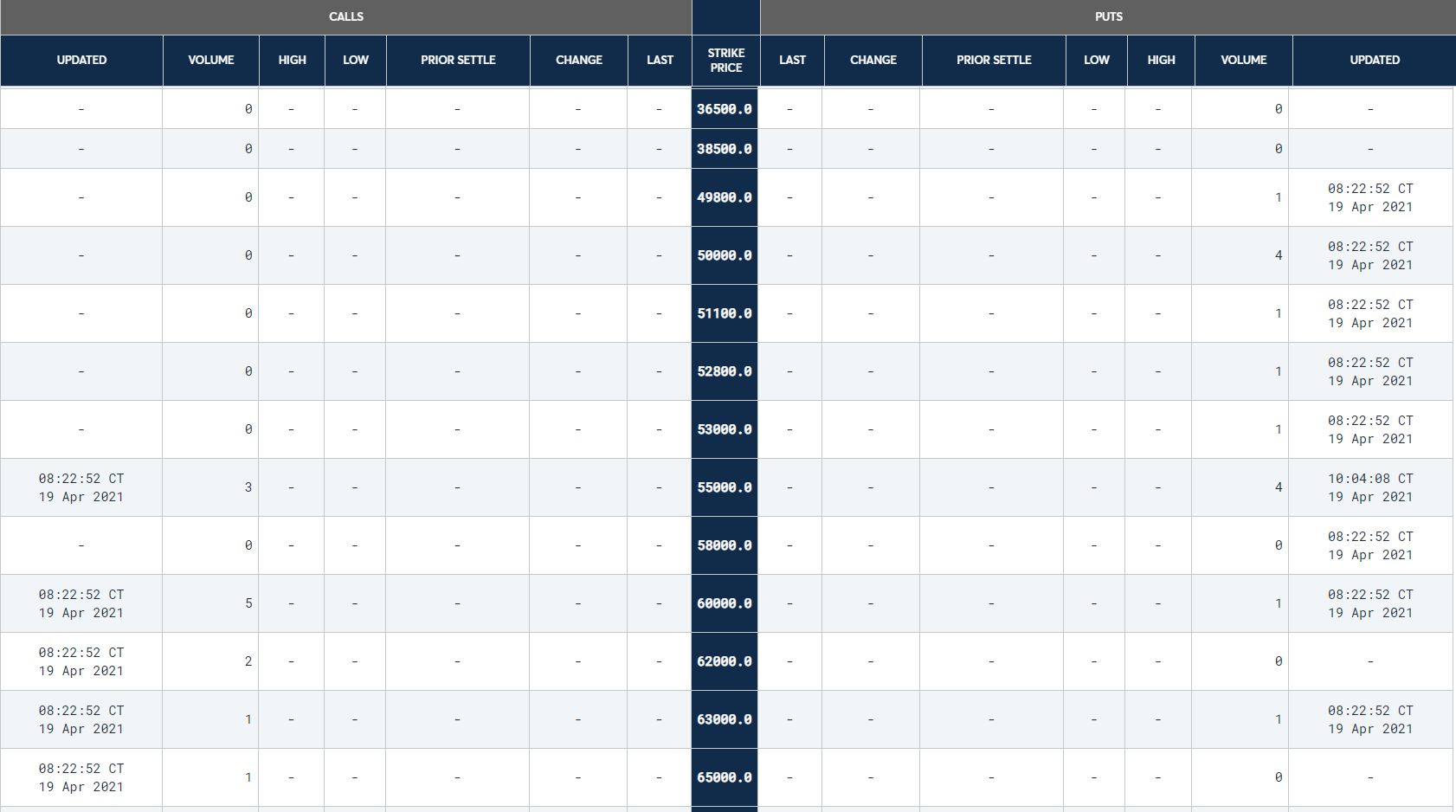Select the 53000.0 strike price cell
This screenshot has height=812, width=1456.
click(725, 429)
